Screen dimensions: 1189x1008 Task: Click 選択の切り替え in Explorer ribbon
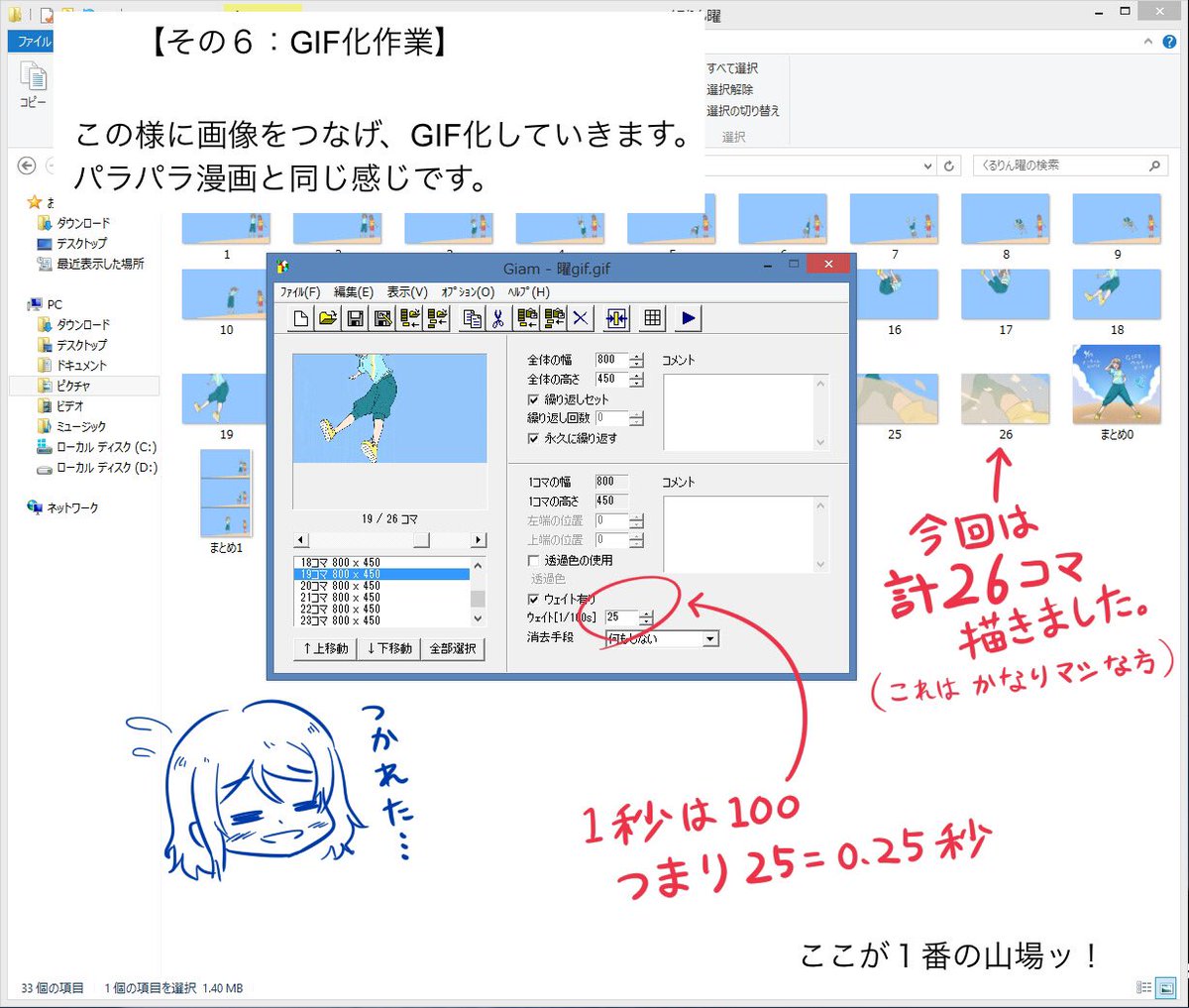point(743,111)
